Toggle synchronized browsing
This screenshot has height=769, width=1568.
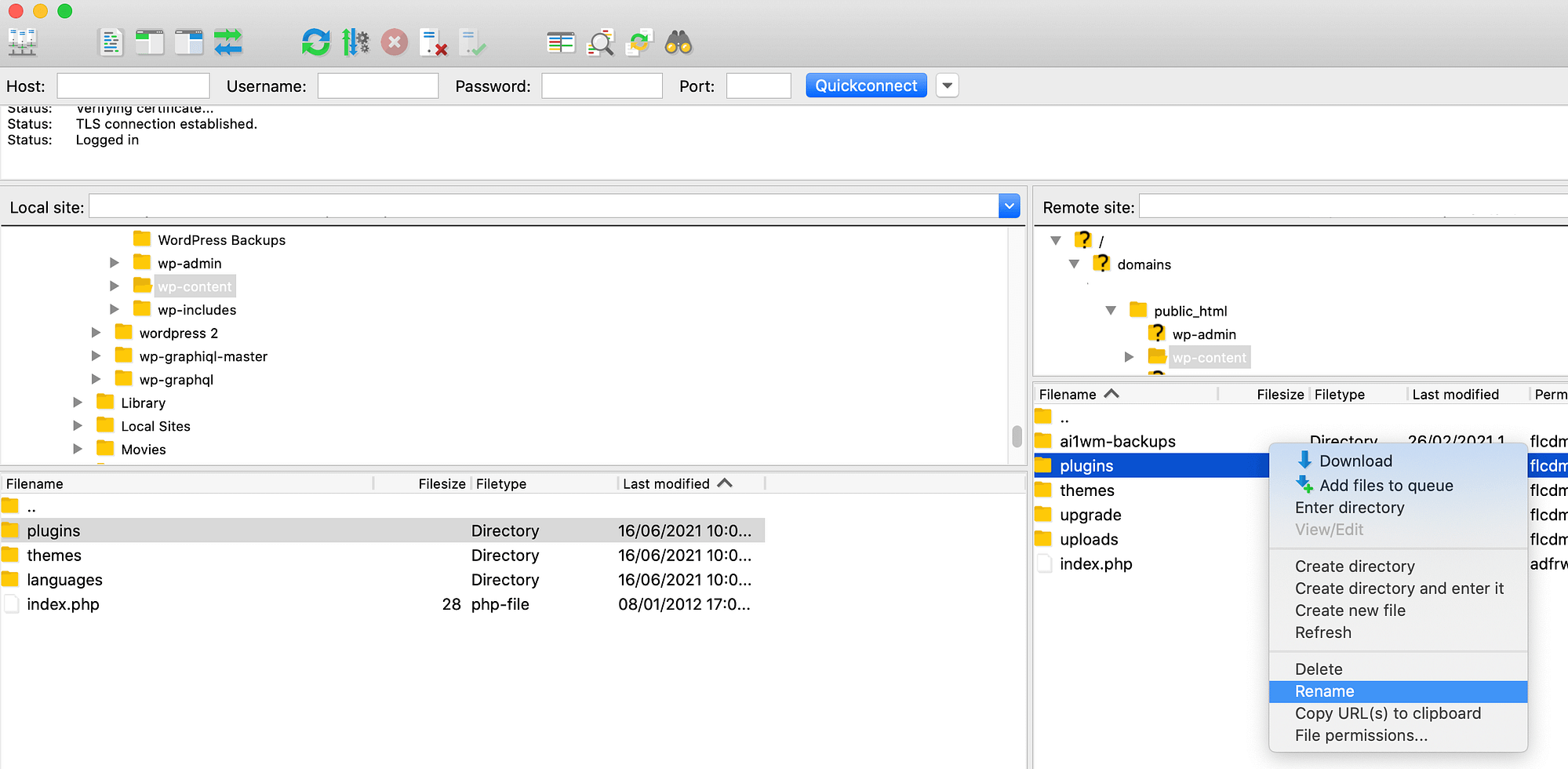[639, 42]
